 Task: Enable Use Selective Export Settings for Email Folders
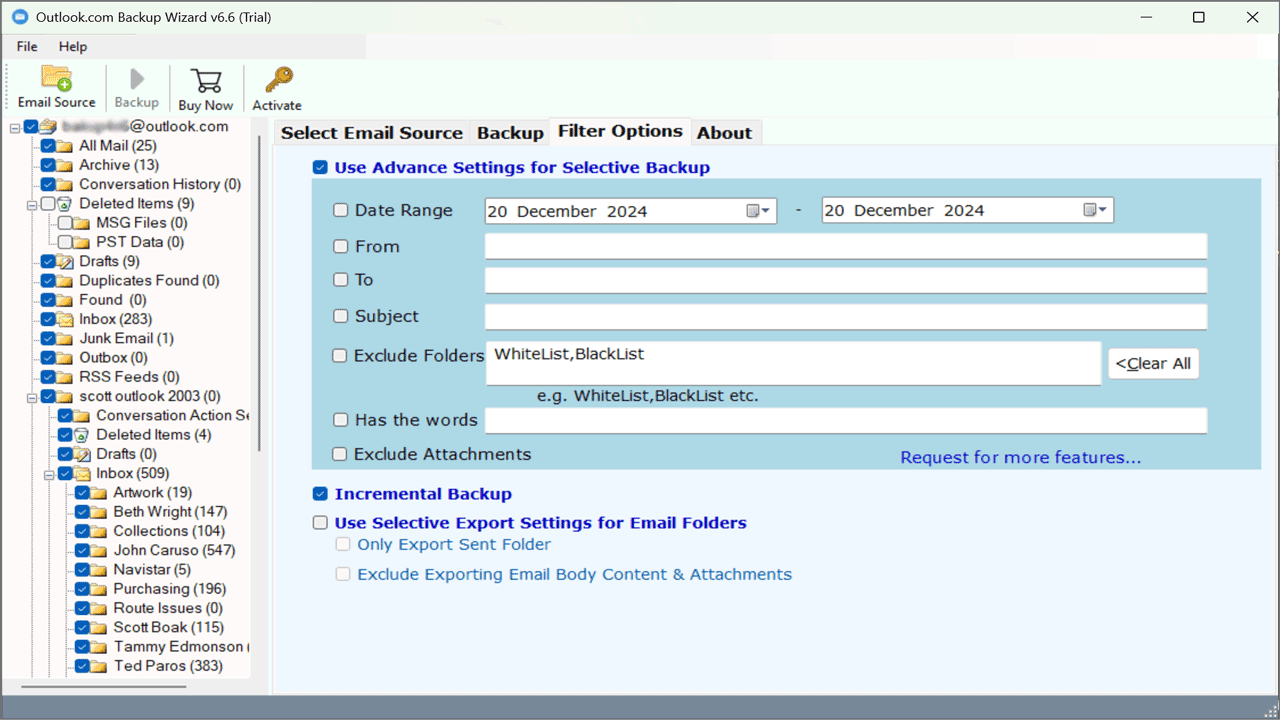pyautogui.click(x=320, y=522)
